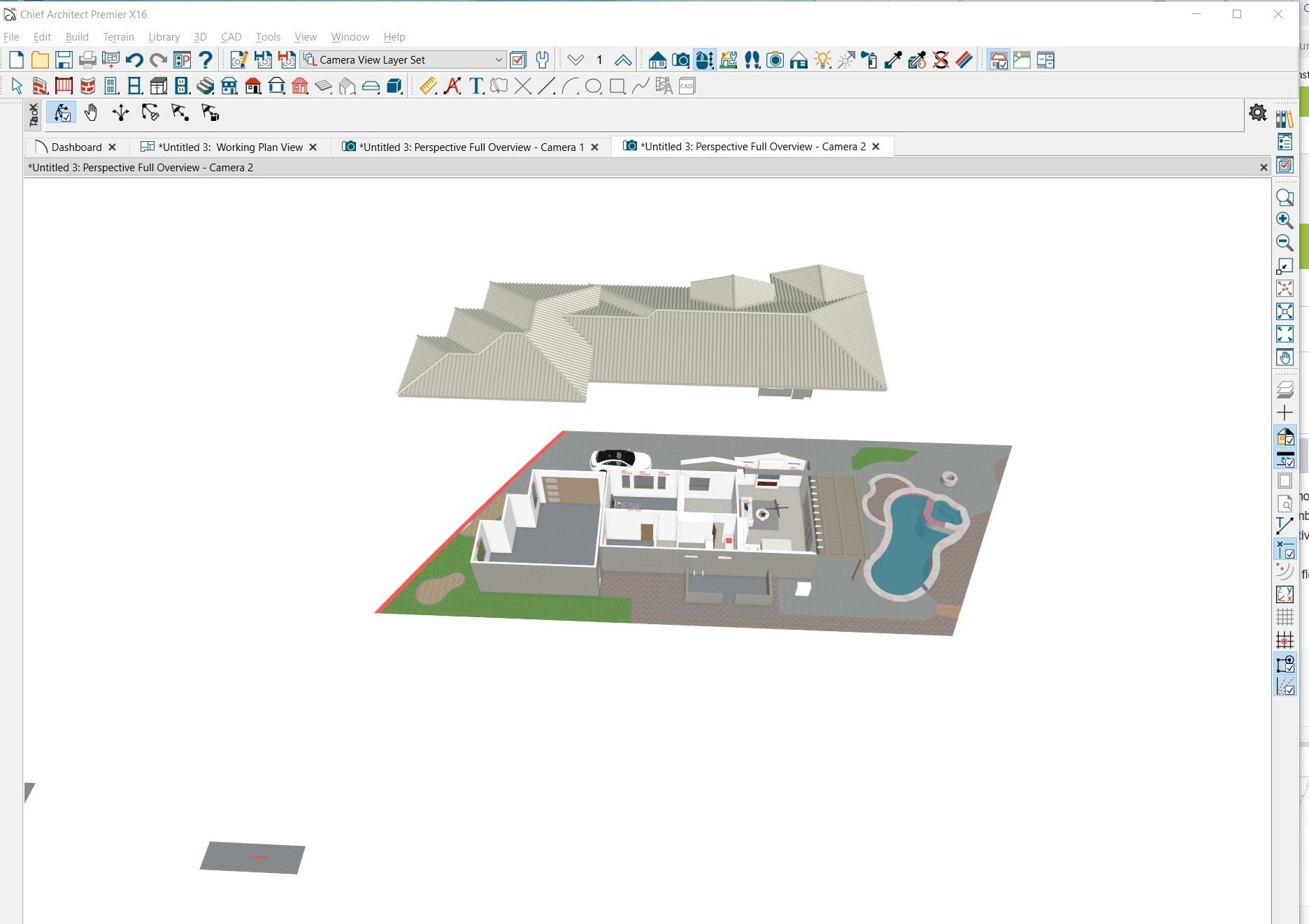
Task: Click the Material Eyedropper tool
Action: click(x=893, y=60)
